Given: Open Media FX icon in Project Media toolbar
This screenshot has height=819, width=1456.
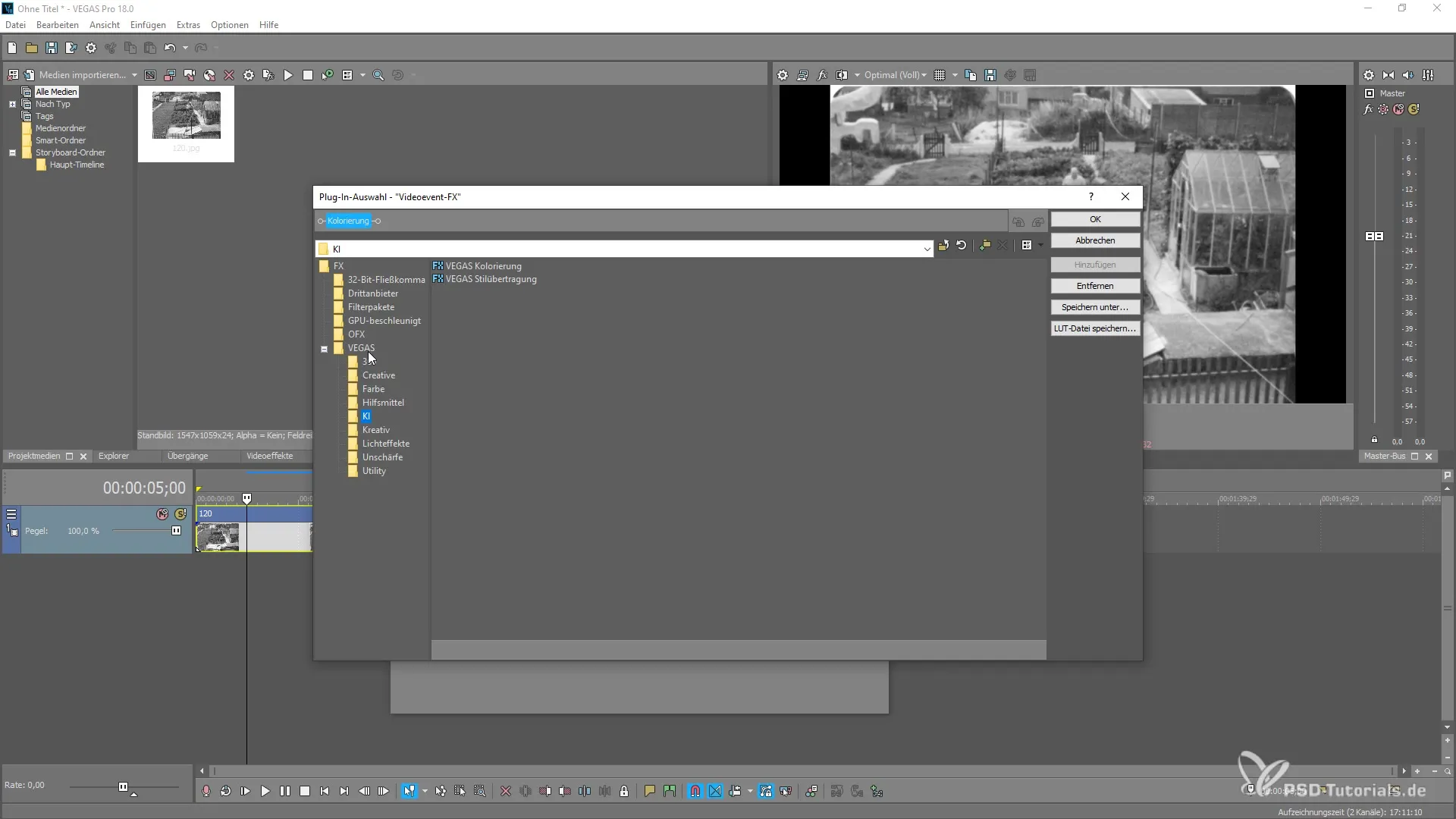Looking at the screenshot, I should 268,75.
